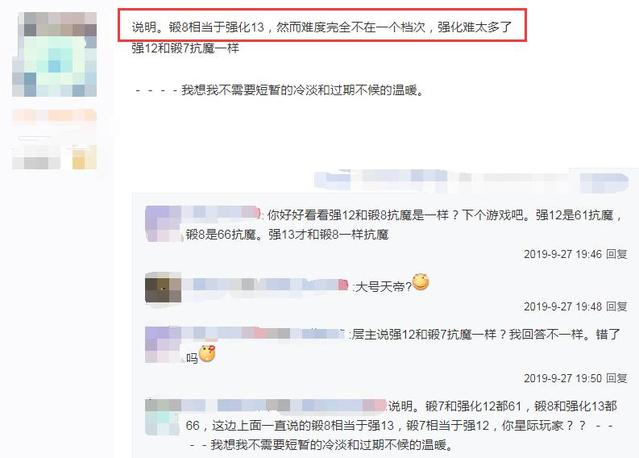Click blurred username before 你好好看看强12
The image size is (639, 458).
[x=220, y=213]
